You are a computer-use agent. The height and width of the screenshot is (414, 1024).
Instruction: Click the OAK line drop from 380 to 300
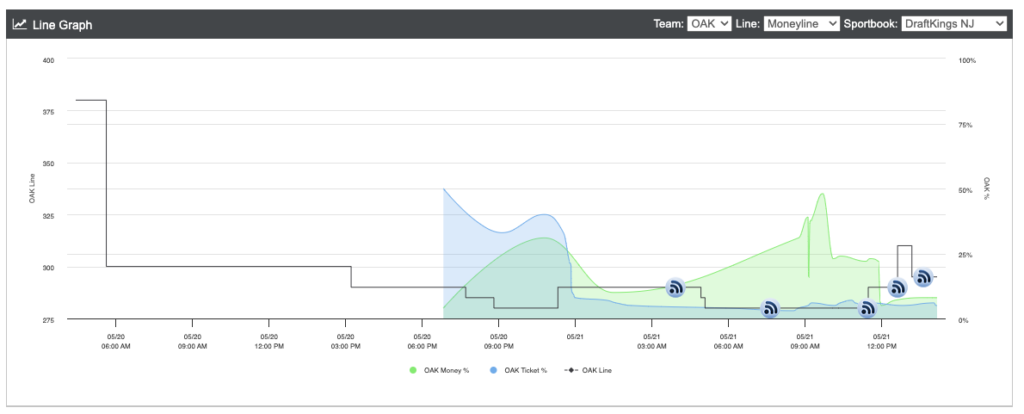106,183
